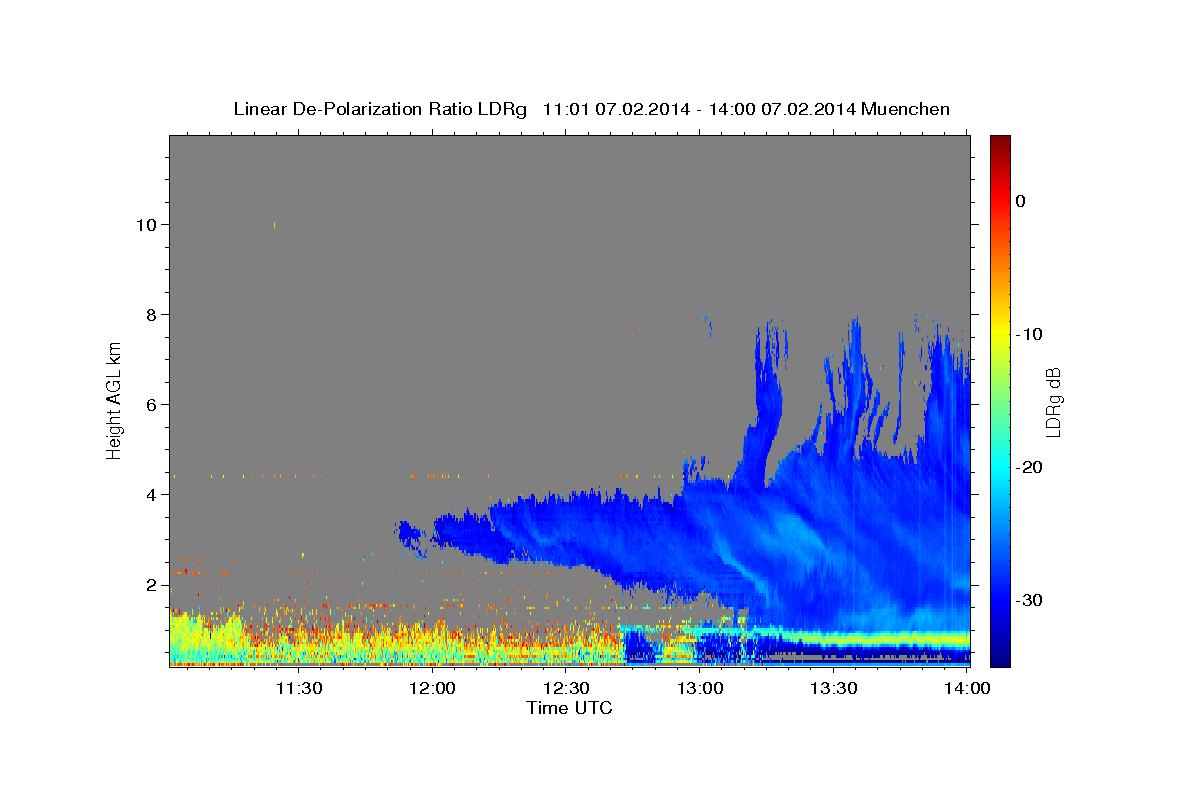Image resolution: width=1200 pixels, height=800 pixels.
Task: Click the height axis label '2'
Action: (151, 585)
